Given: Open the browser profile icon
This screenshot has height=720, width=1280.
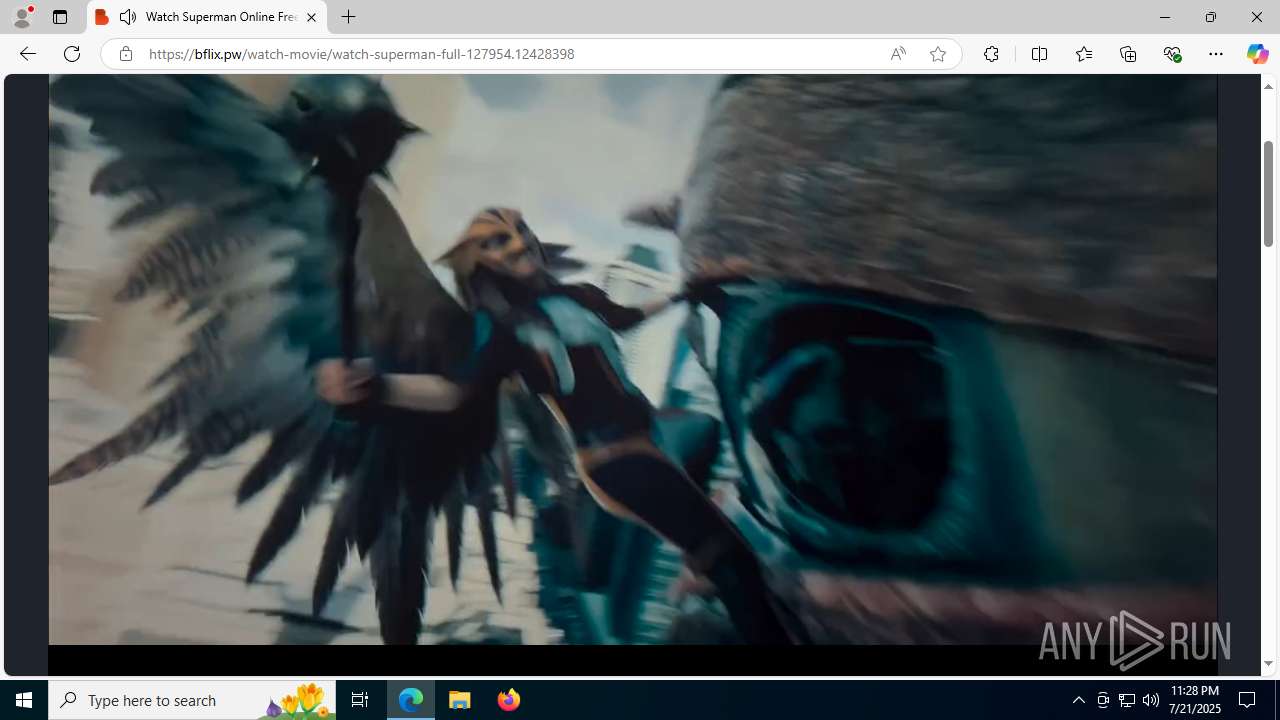Looking at the screenshot, I should coord(22,17).
